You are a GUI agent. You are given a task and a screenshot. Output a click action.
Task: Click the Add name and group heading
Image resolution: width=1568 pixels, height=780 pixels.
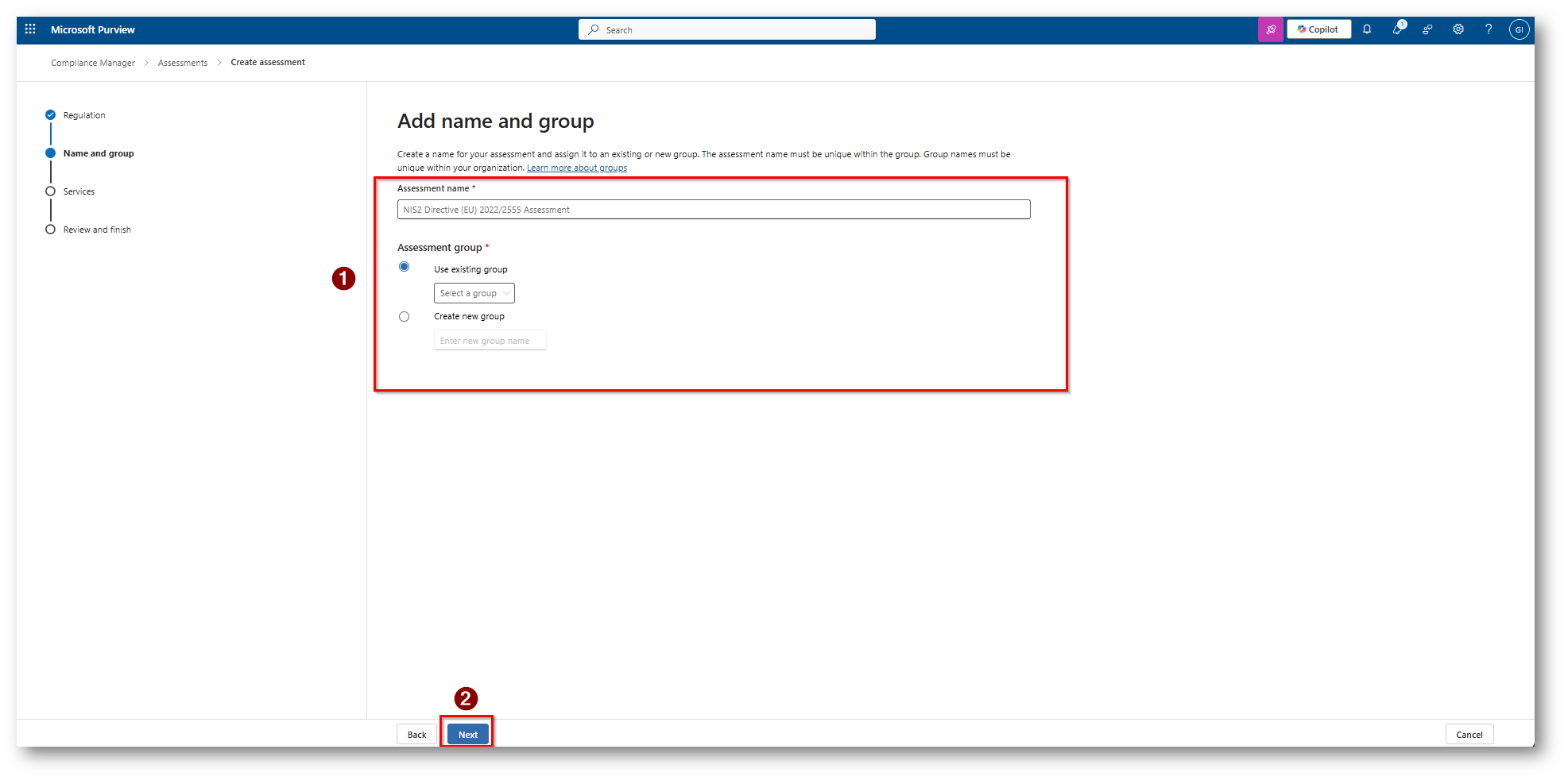tap(496, 122)
